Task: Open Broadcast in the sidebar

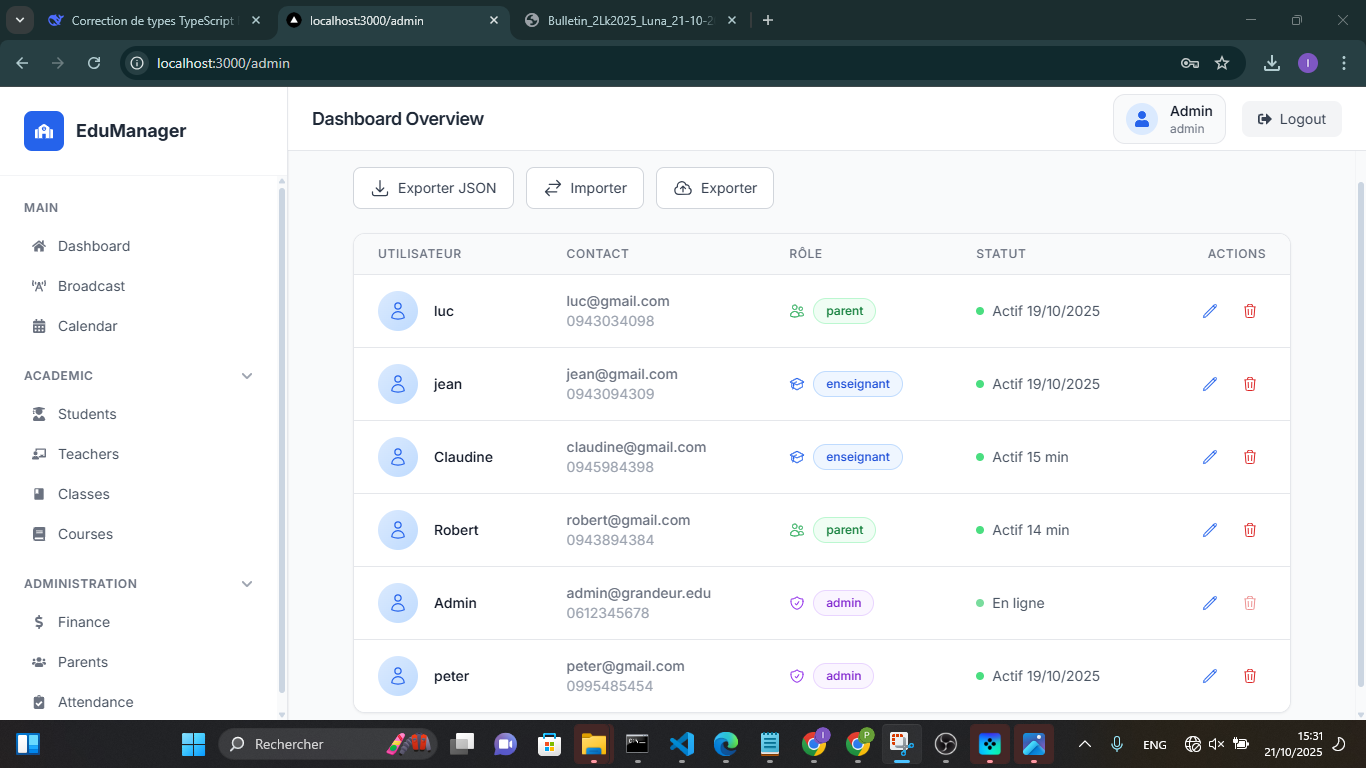Action: (x=91, y=286)
